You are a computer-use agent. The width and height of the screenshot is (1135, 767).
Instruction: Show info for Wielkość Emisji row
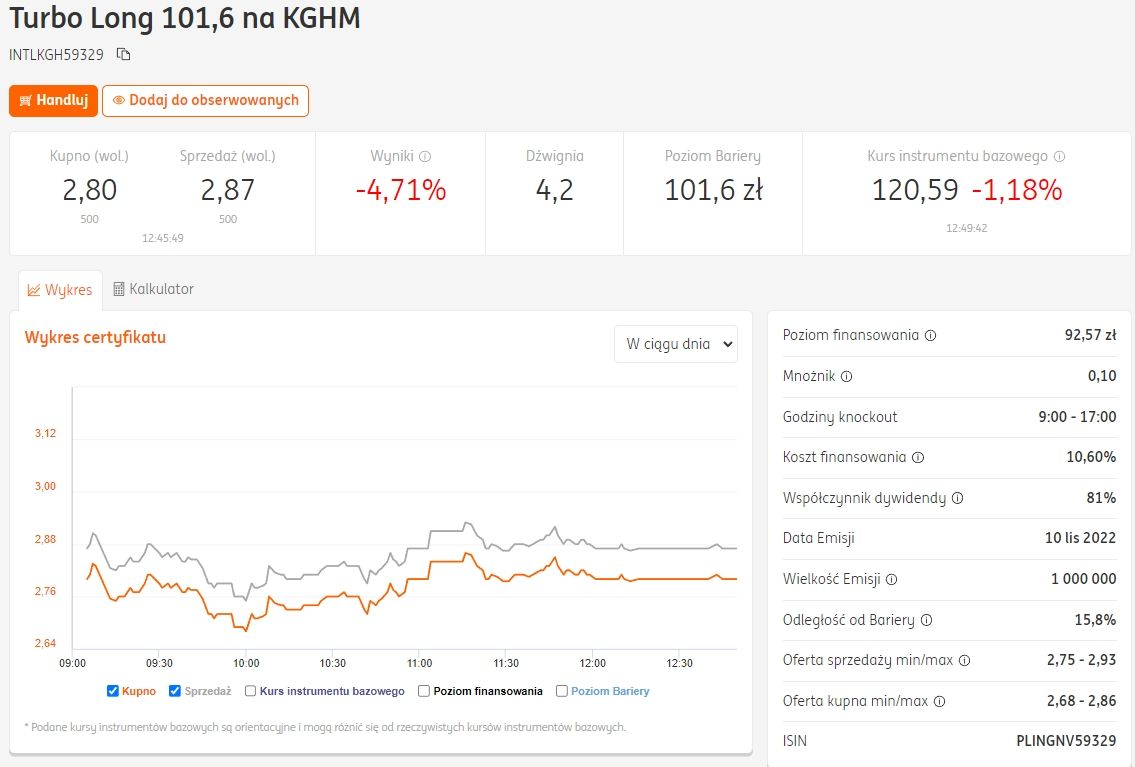coord(892,580)
